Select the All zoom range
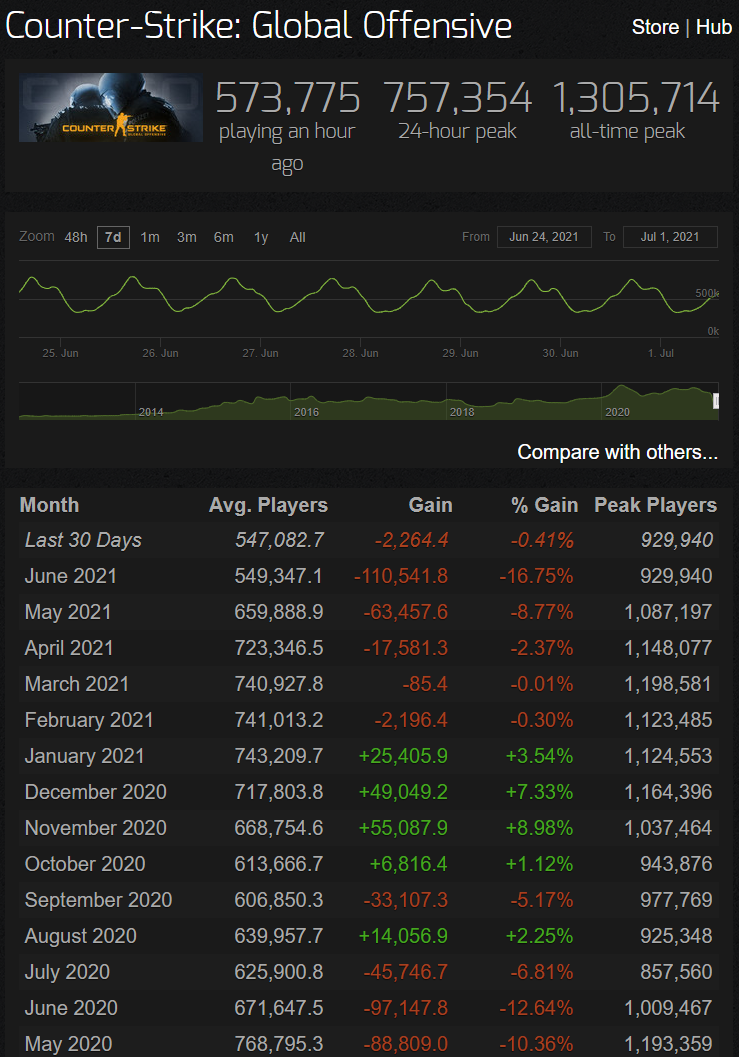The image size is (739, 1057). pyautogui.click(x=297, y=237)
